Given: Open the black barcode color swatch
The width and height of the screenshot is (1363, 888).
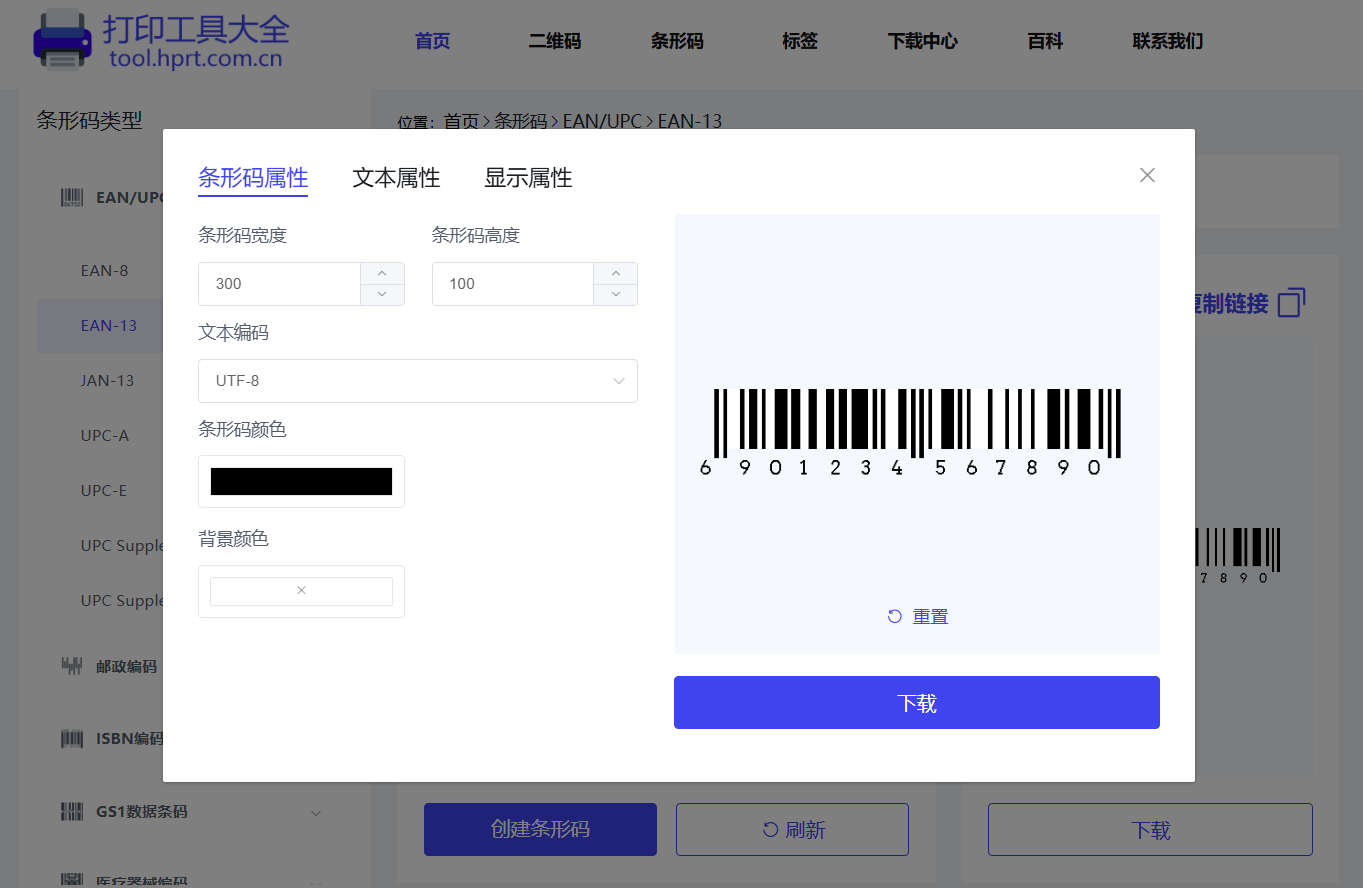Looking at the screenshot, I should click(301, 481).
